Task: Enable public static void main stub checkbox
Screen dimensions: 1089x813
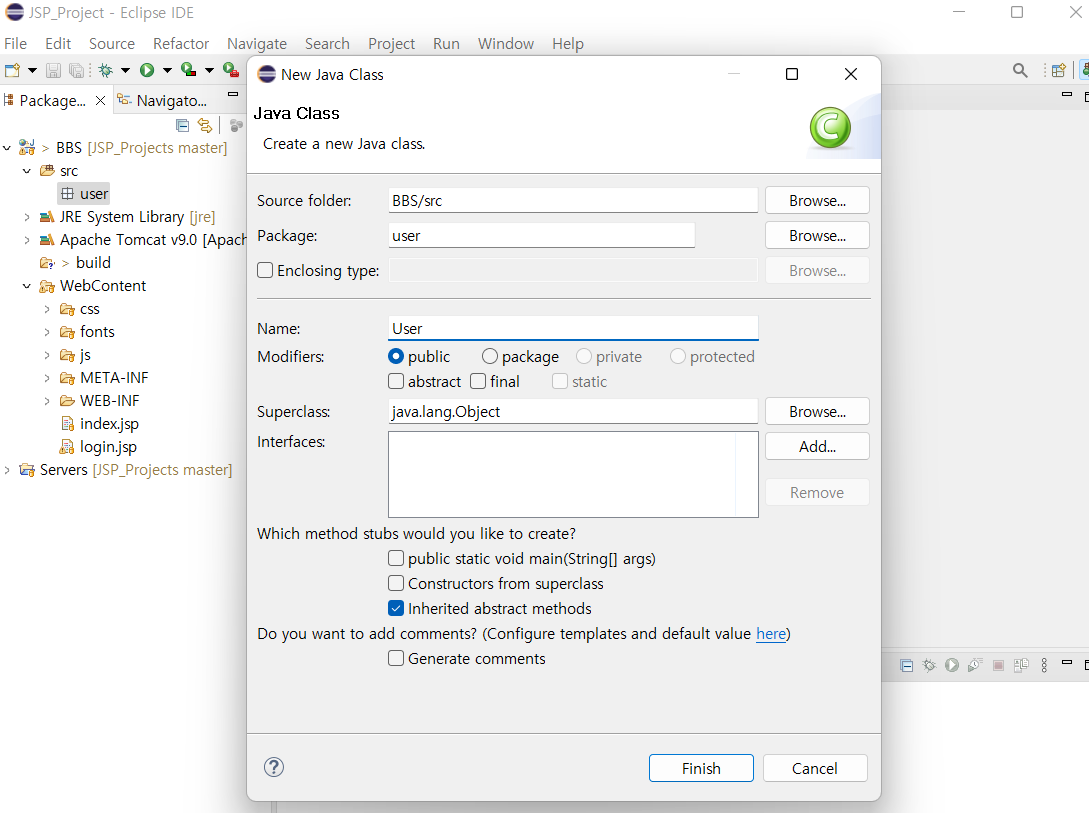Action: click(x=396, y=558)
